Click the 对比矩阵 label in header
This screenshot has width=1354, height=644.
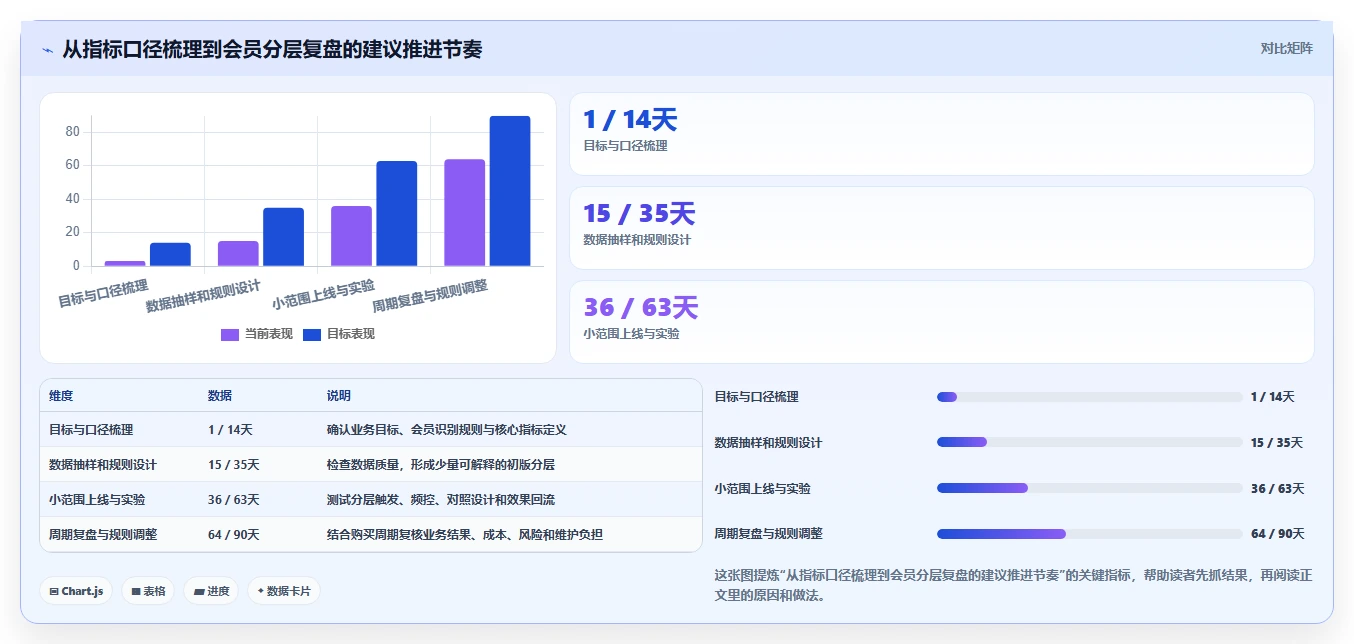[1287, 48]
